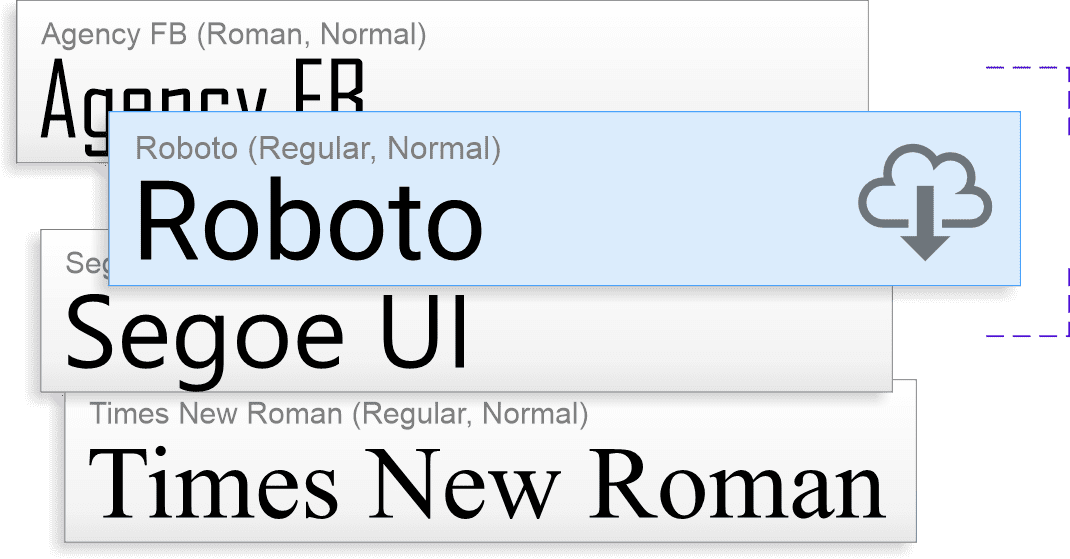Click "(Regular, Normal)" in the Roboto caption
Image resolution: width=1070 pixels, height=559 pixels.
point(373,149)
